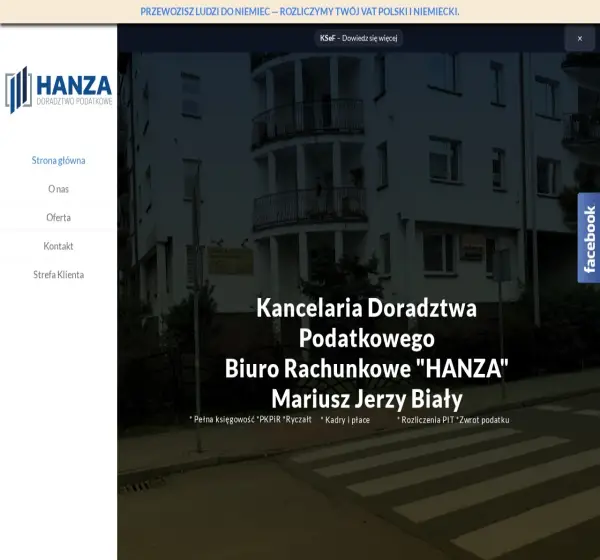Open KSeF – Dowiedz się więcej link
Viewport: 600px width, 560px height.
coord(359,38)
